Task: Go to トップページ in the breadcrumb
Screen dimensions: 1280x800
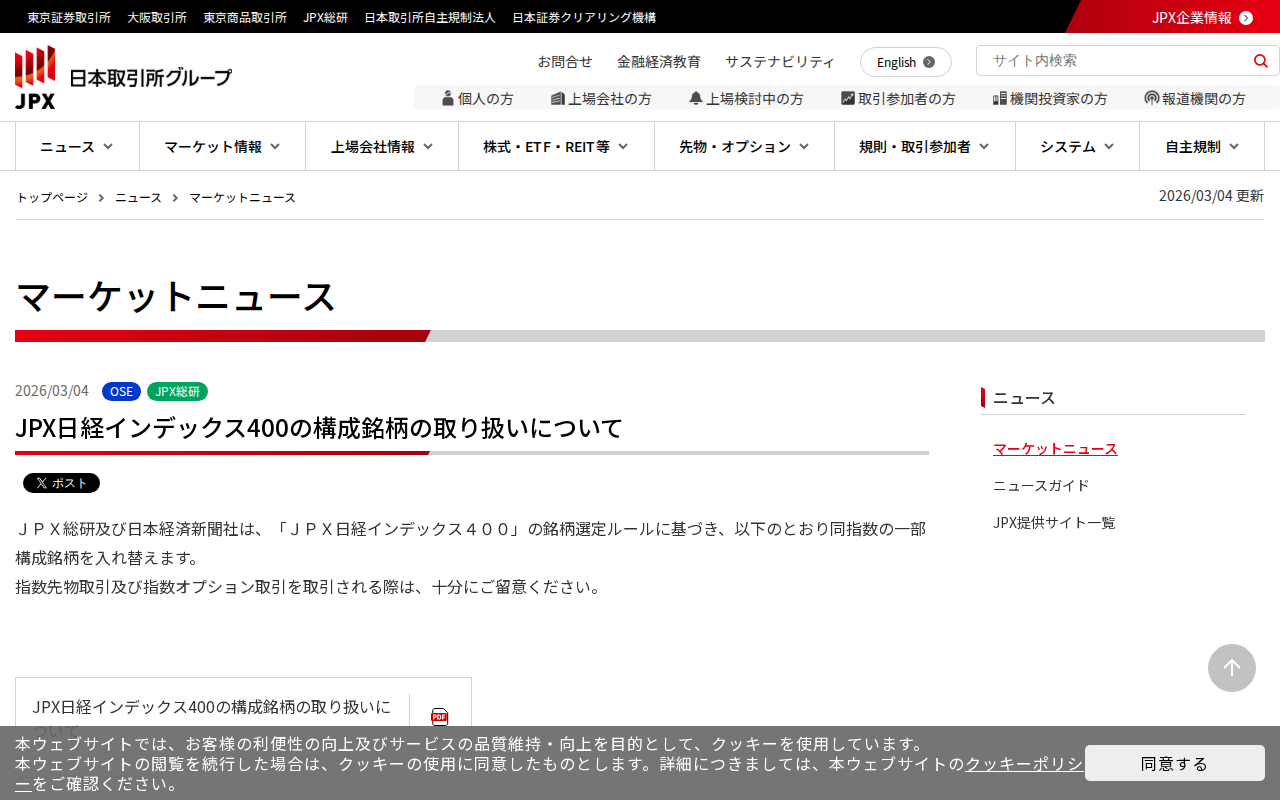Action: 52,197
